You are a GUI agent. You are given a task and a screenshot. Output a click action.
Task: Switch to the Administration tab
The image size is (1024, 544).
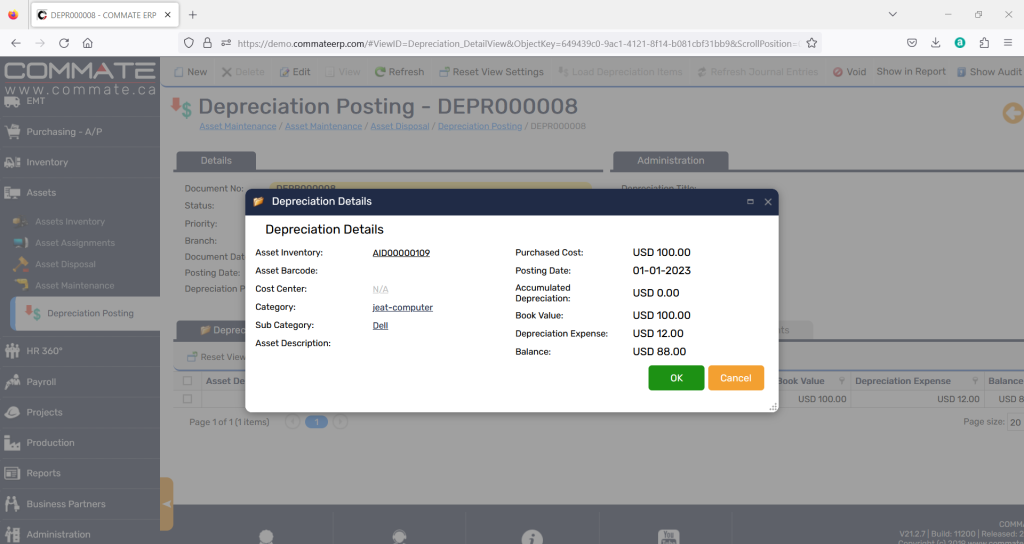click(x=670, y=160)
